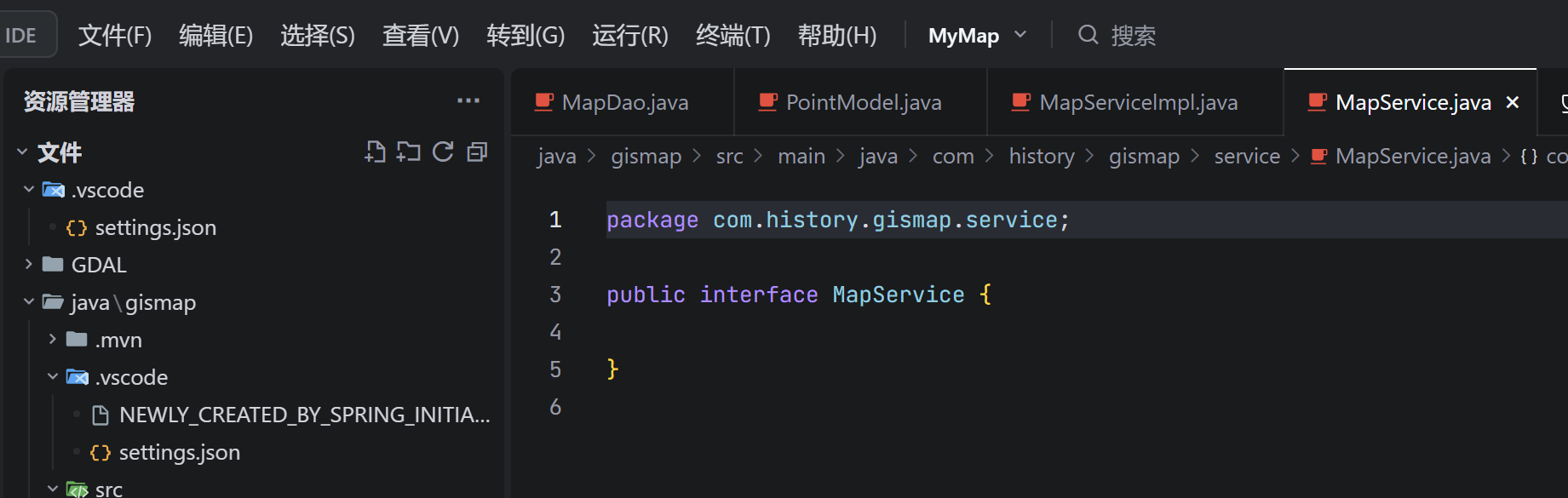Click the NEWLY_CREATED file document icon
1568x498 pixels.
(101, 415)
